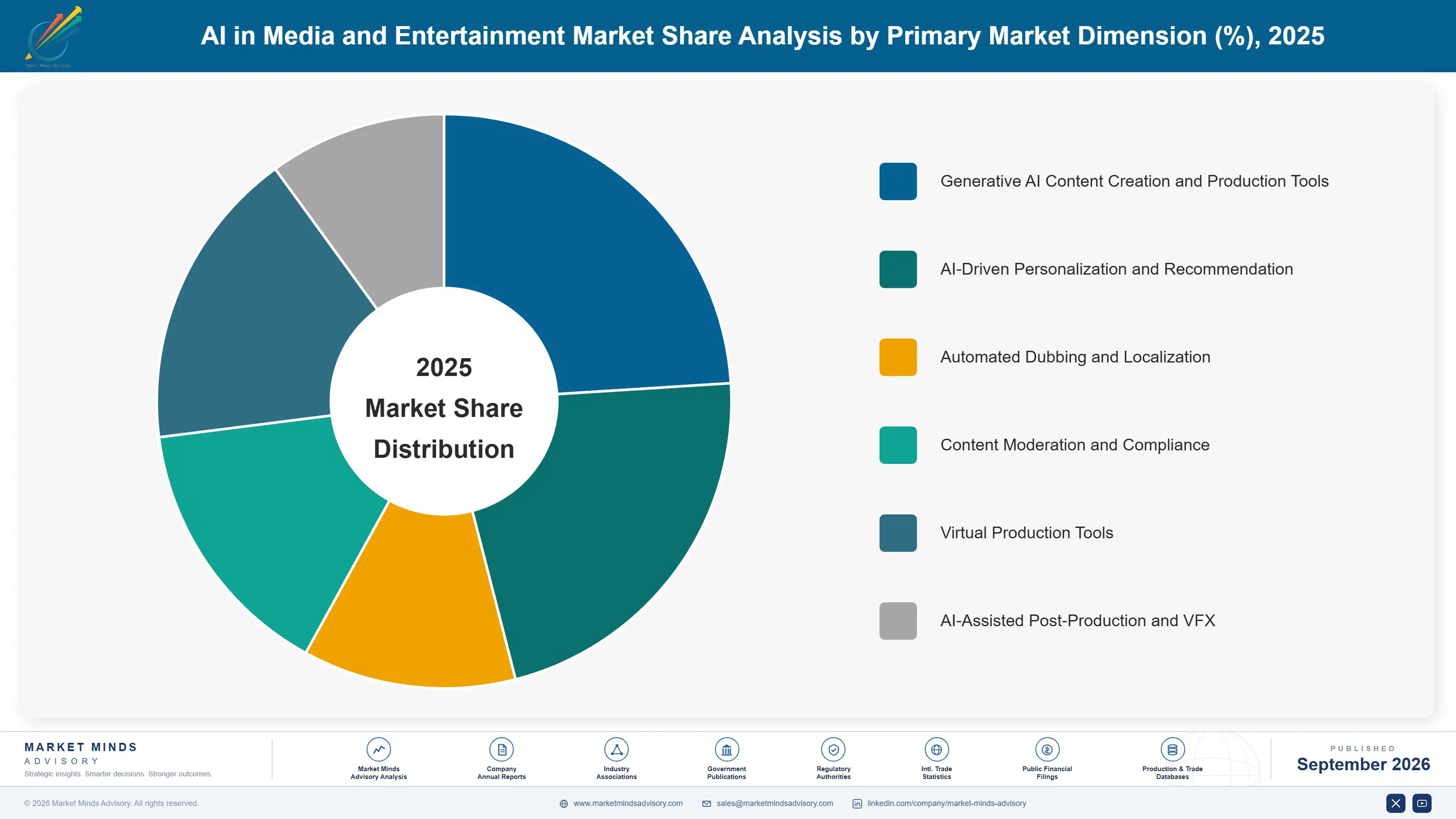The width and height of the screenshot is (1456, 819).
Task: Click the Company Annual Reports icon
Action: [501, 749]
